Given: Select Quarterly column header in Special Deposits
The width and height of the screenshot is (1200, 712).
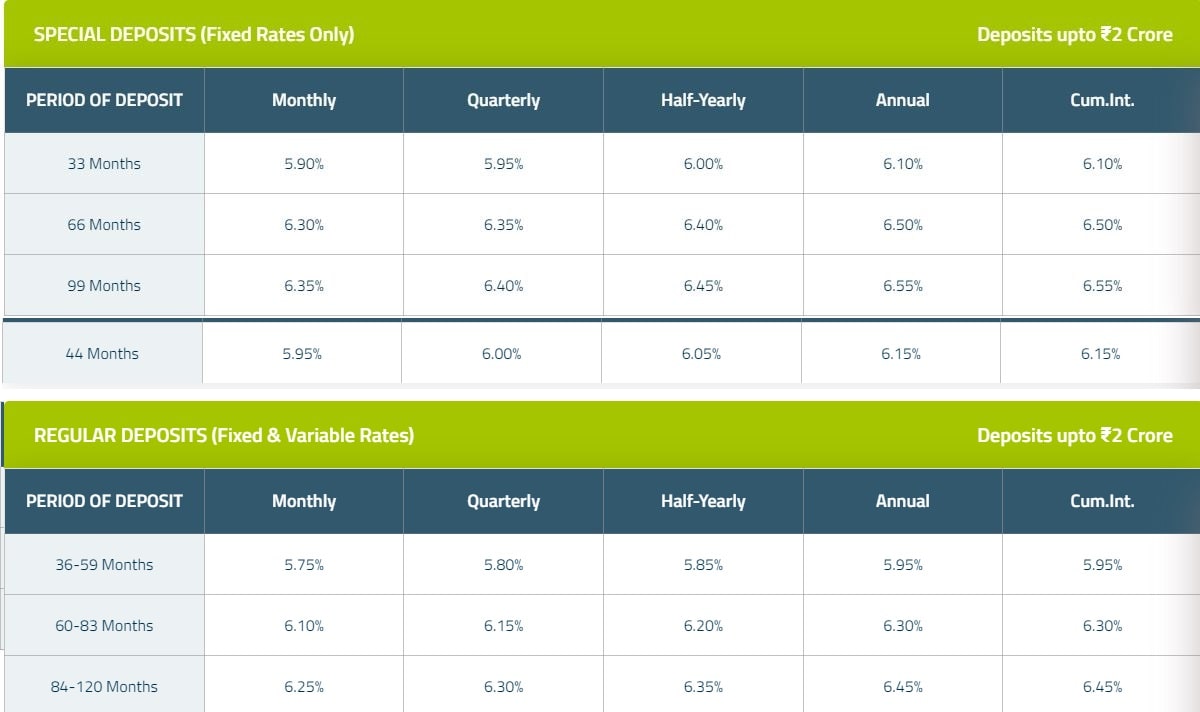Looking at the screenshot, I should 503,100.
